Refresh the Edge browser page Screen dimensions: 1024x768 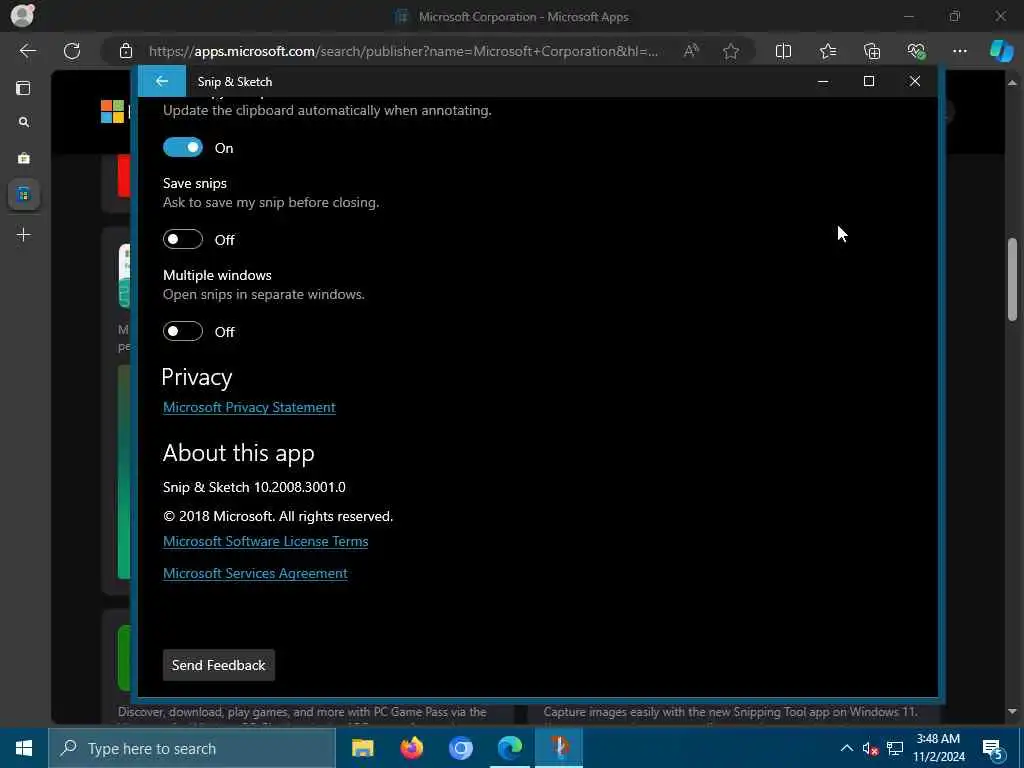[x=72, y=51]
